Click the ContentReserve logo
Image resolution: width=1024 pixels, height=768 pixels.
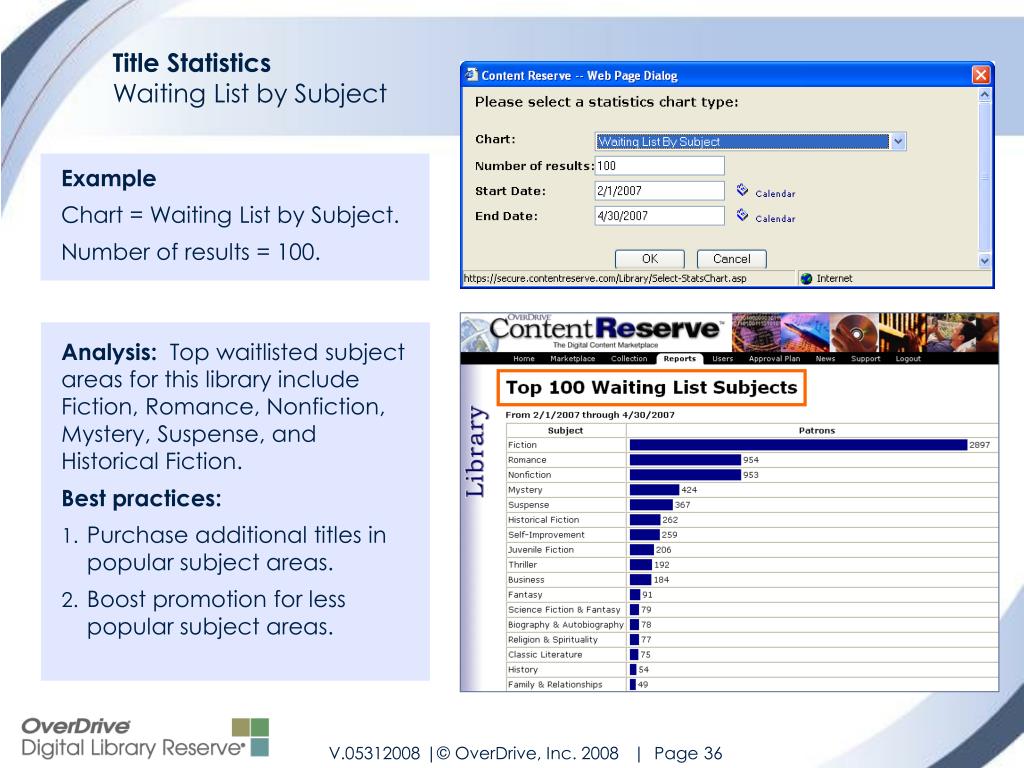pos(606,331)
